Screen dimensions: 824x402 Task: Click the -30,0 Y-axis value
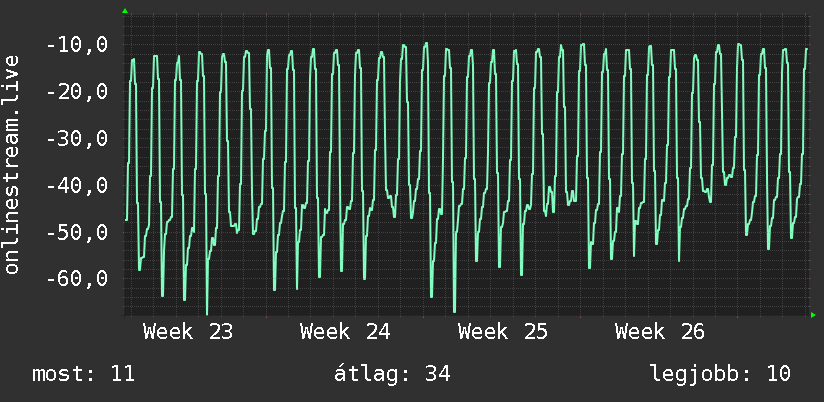[x=77, y=139]
